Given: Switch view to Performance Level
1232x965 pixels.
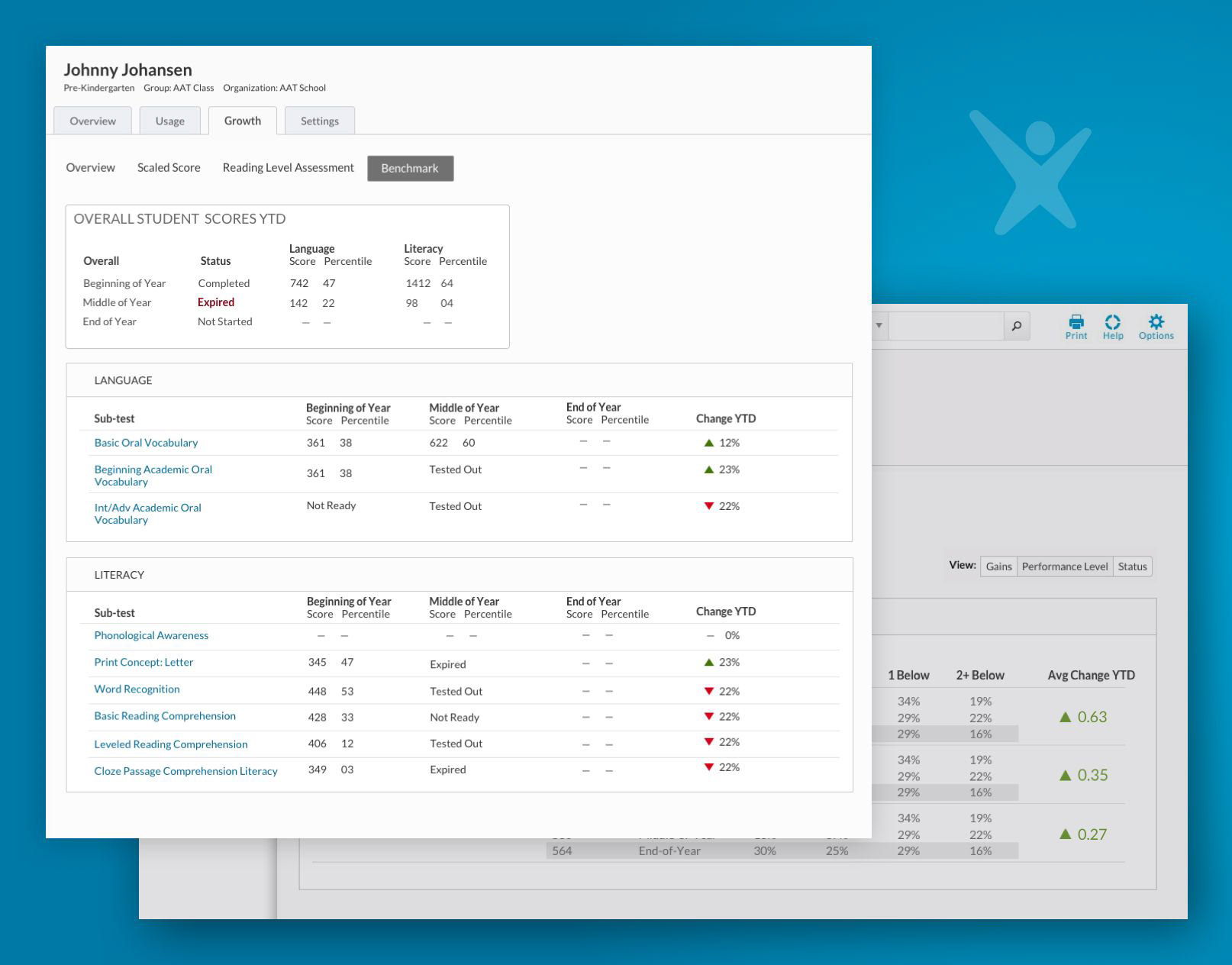Looking at the screenshot, I should pyautogui.click(x=1065, y=566).
